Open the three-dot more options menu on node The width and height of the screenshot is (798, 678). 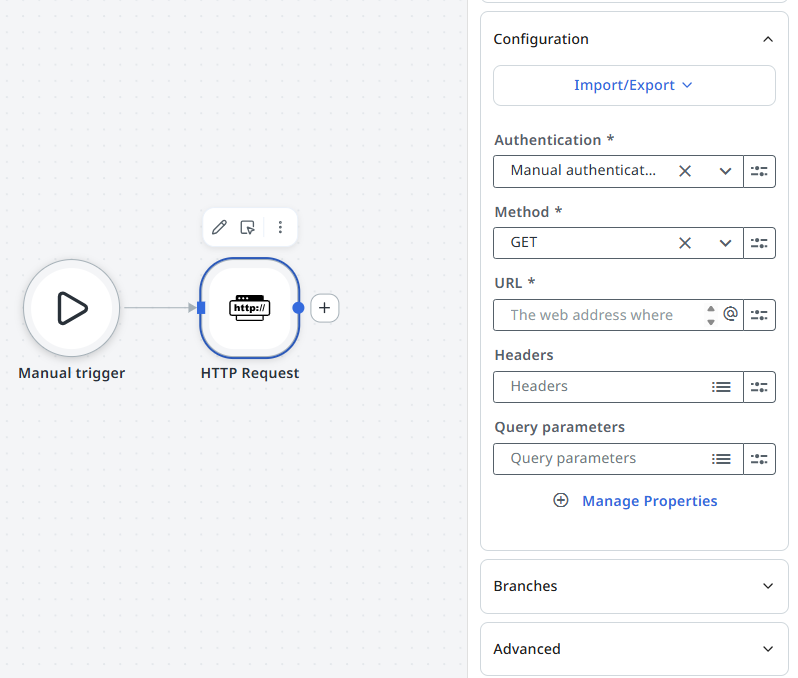pos(280,227)
